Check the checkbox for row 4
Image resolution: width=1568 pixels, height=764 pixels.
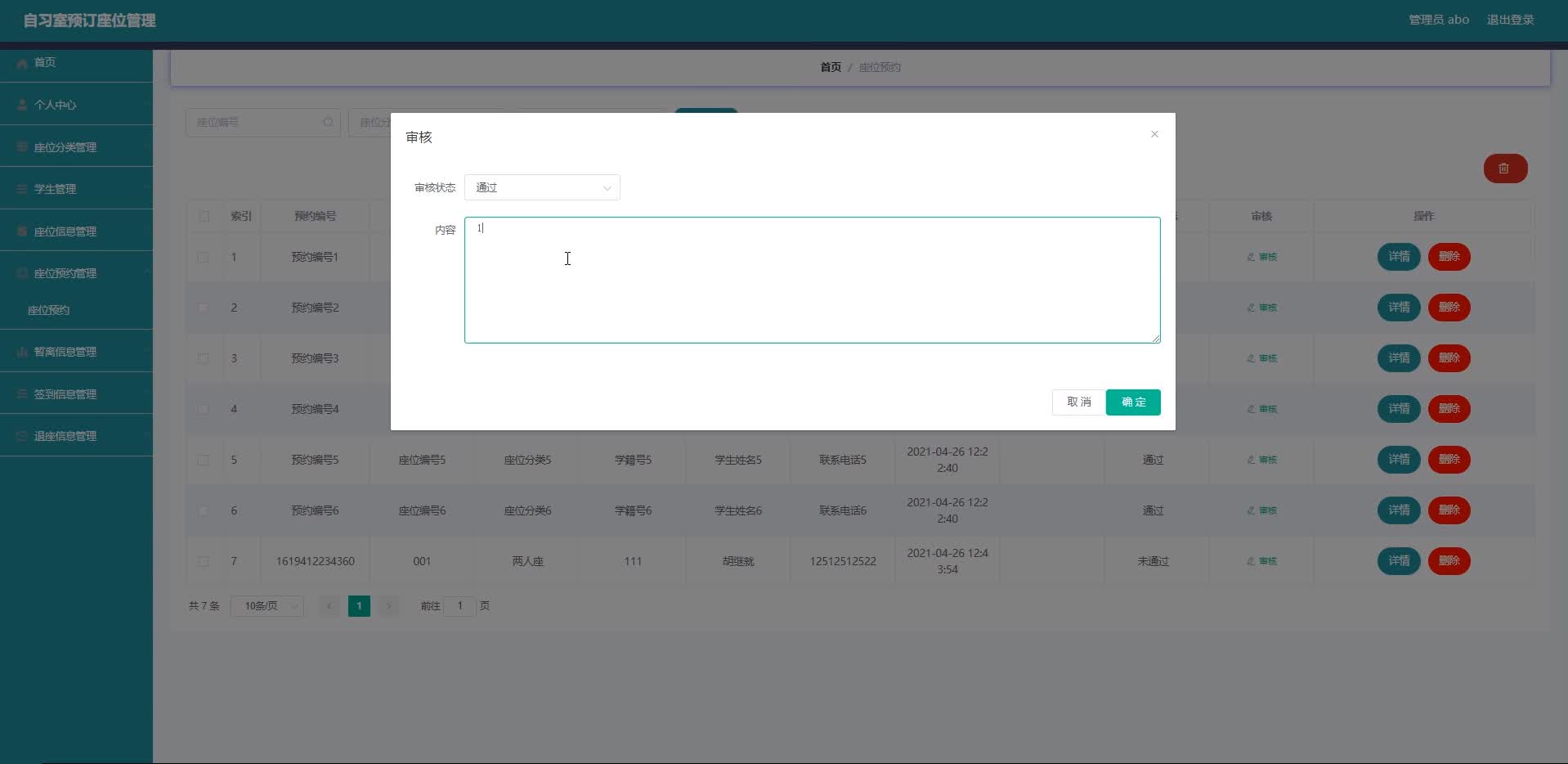(204, 409)
